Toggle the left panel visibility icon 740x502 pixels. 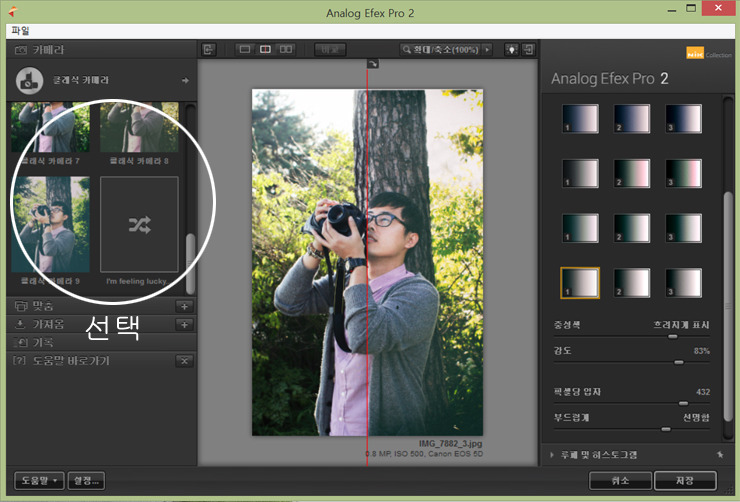point(209,50)
